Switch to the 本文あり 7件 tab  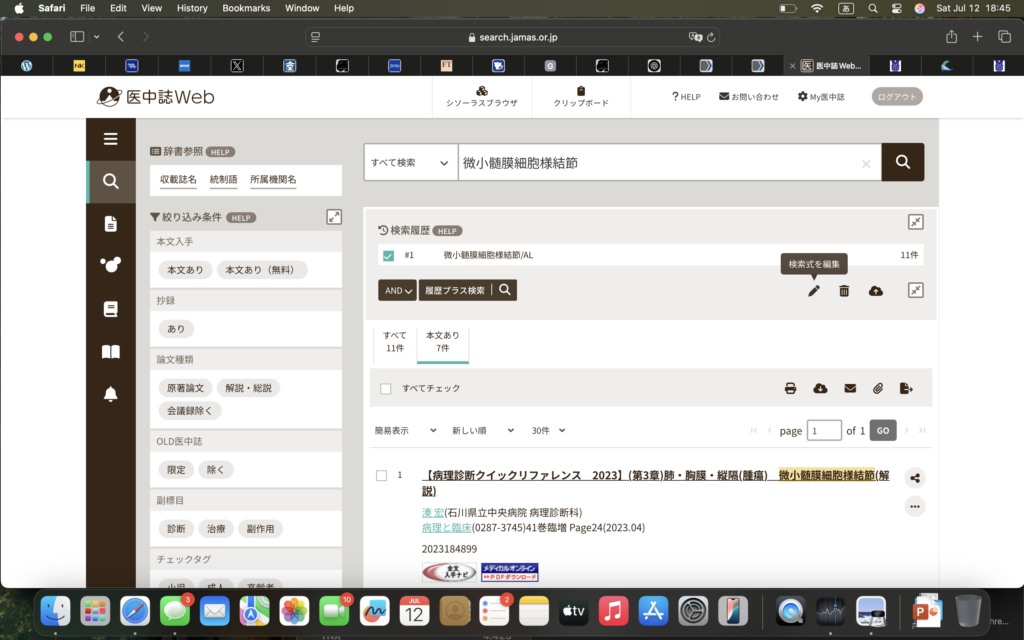pyautogui.click(x=445, y=340)
